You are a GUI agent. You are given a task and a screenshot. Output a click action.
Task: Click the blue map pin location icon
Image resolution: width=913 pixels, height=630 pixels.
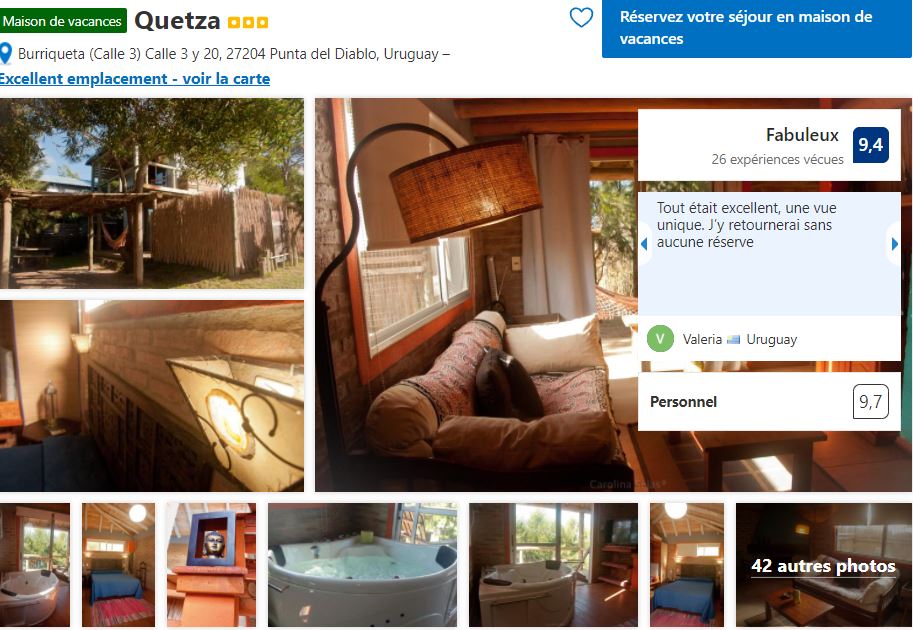pyautogui.click(x=6, y=54)
